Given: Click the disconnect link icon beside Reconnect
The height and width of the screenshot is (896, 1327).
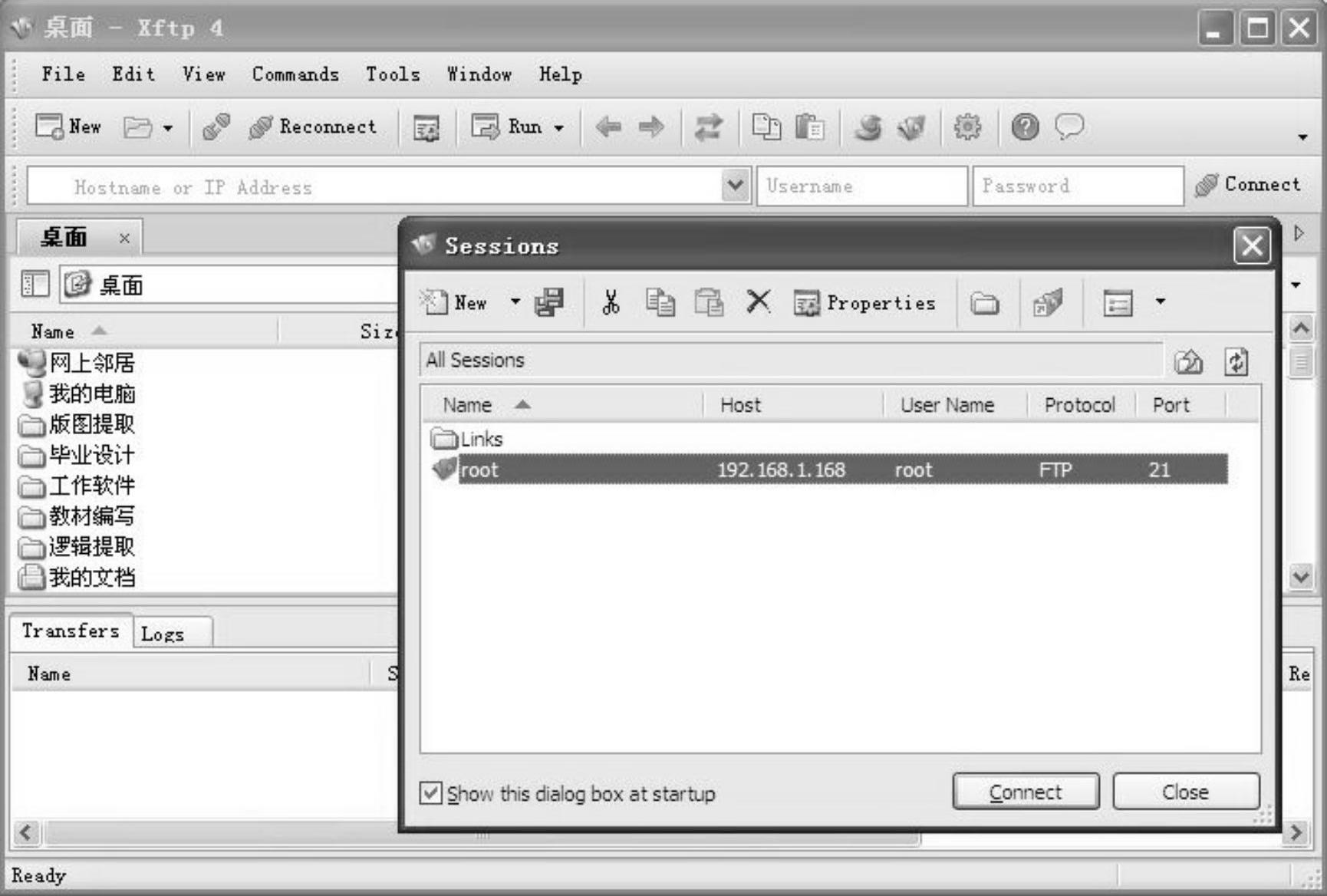Looking at the screenshot, I should [216, 127].
